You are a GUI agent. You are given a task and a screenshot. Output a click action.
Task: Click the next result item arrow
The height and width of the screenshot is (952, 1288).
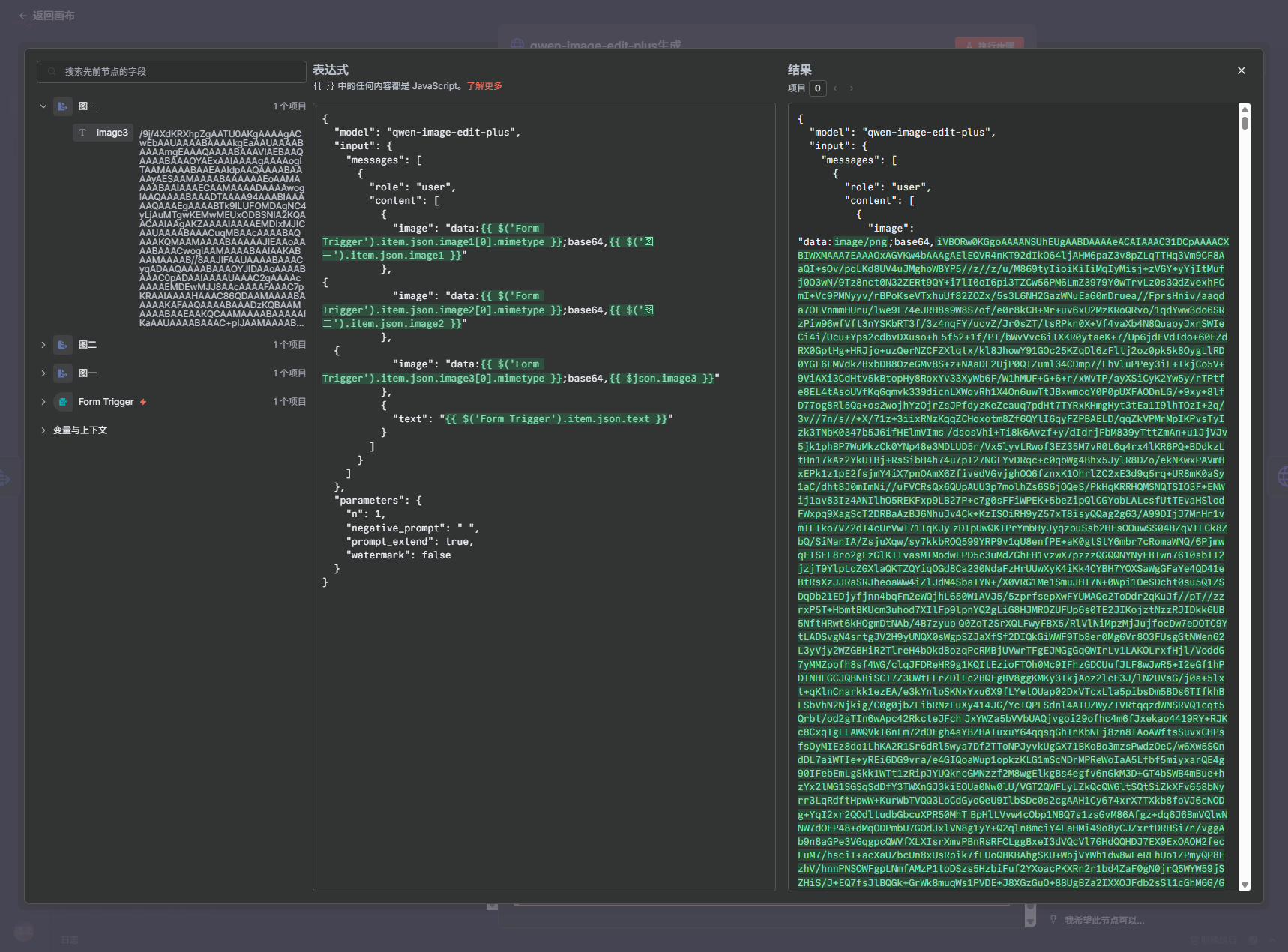point(852,88)
